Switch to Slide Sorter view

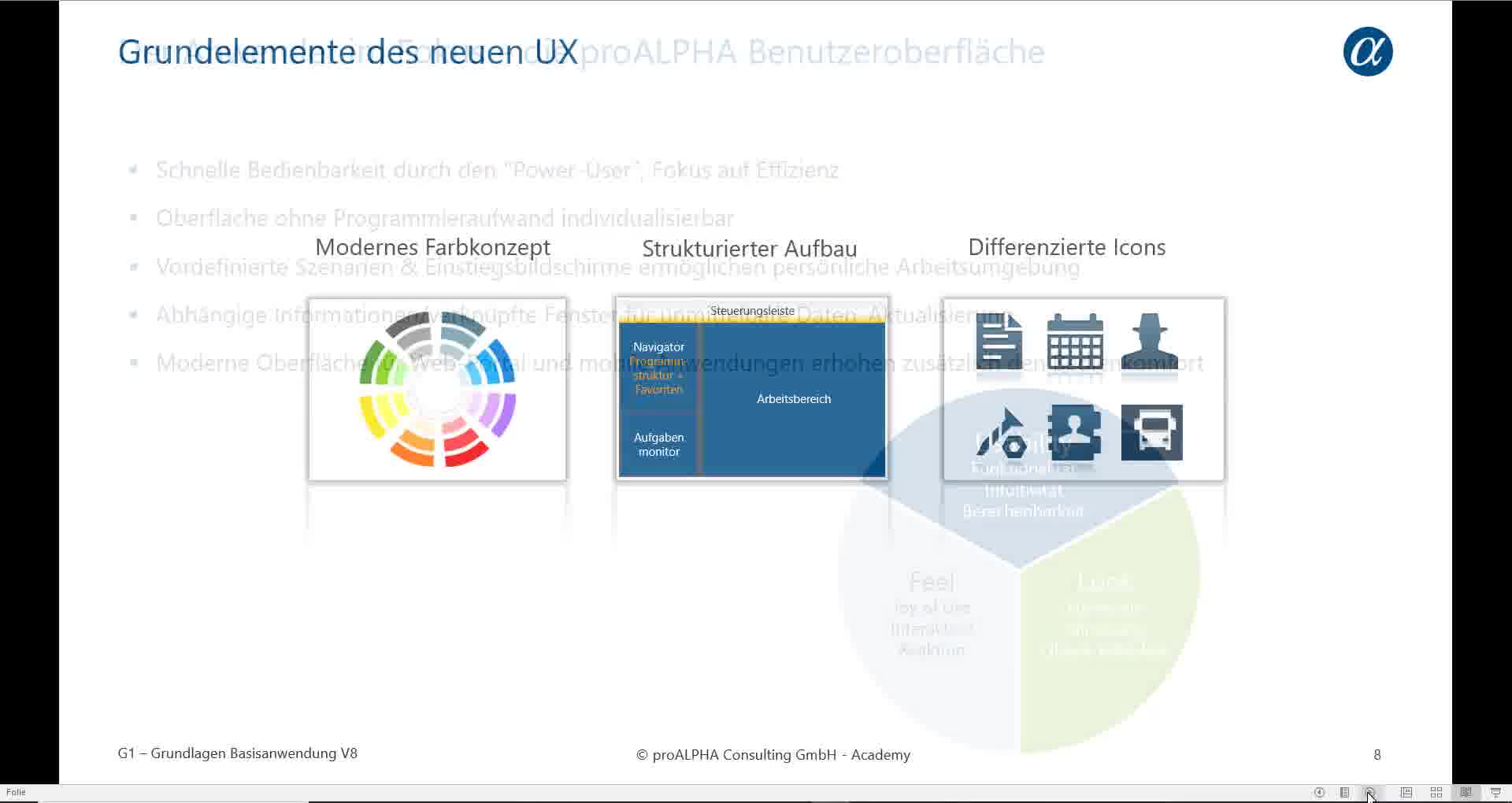pyautogui.click(x=1436, y=793)
